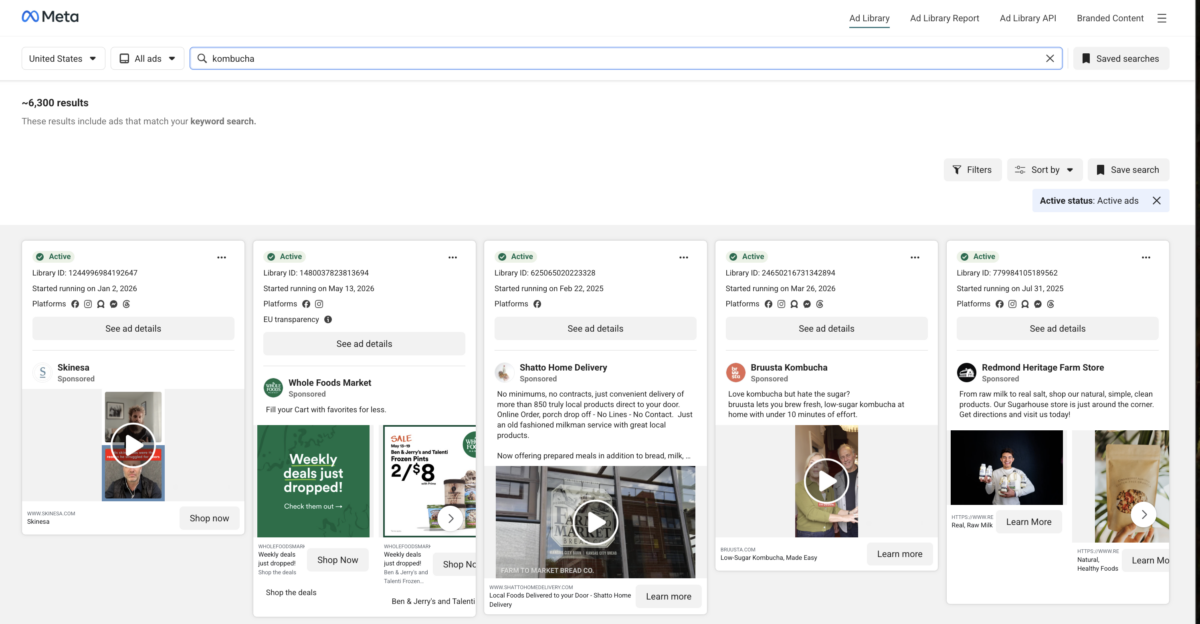Image resolution: width=1200 pixels, height=624 pixels.
Task: Click Bruusta Kombucha avatar logo
Action: [735, 373]
